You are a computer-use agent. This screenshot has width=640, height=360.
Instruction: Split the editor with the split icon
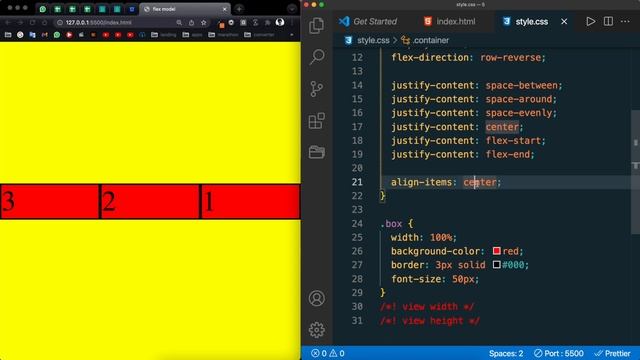[608, 21]
